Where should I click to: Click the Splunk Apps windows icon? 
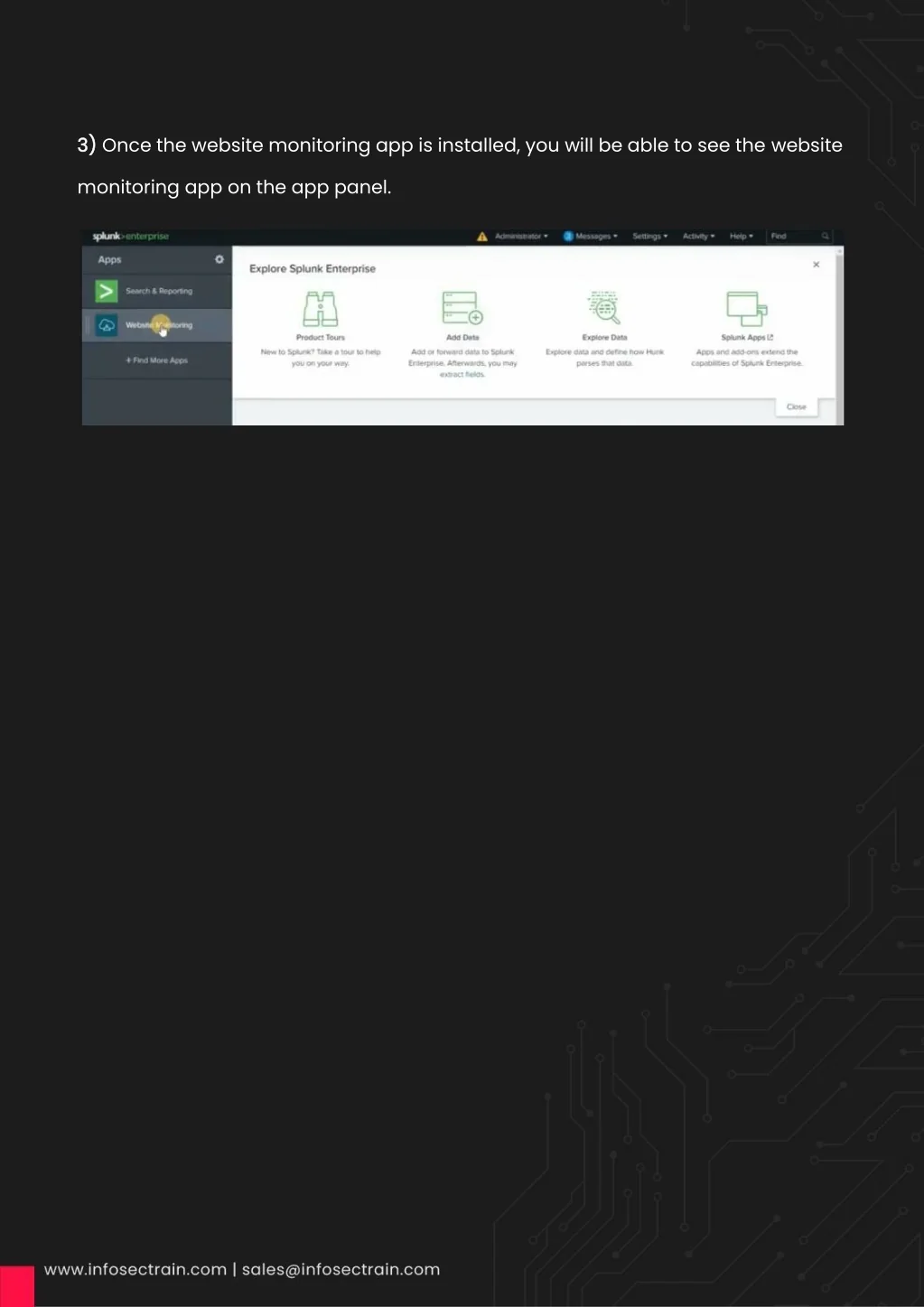pos(746,309)
